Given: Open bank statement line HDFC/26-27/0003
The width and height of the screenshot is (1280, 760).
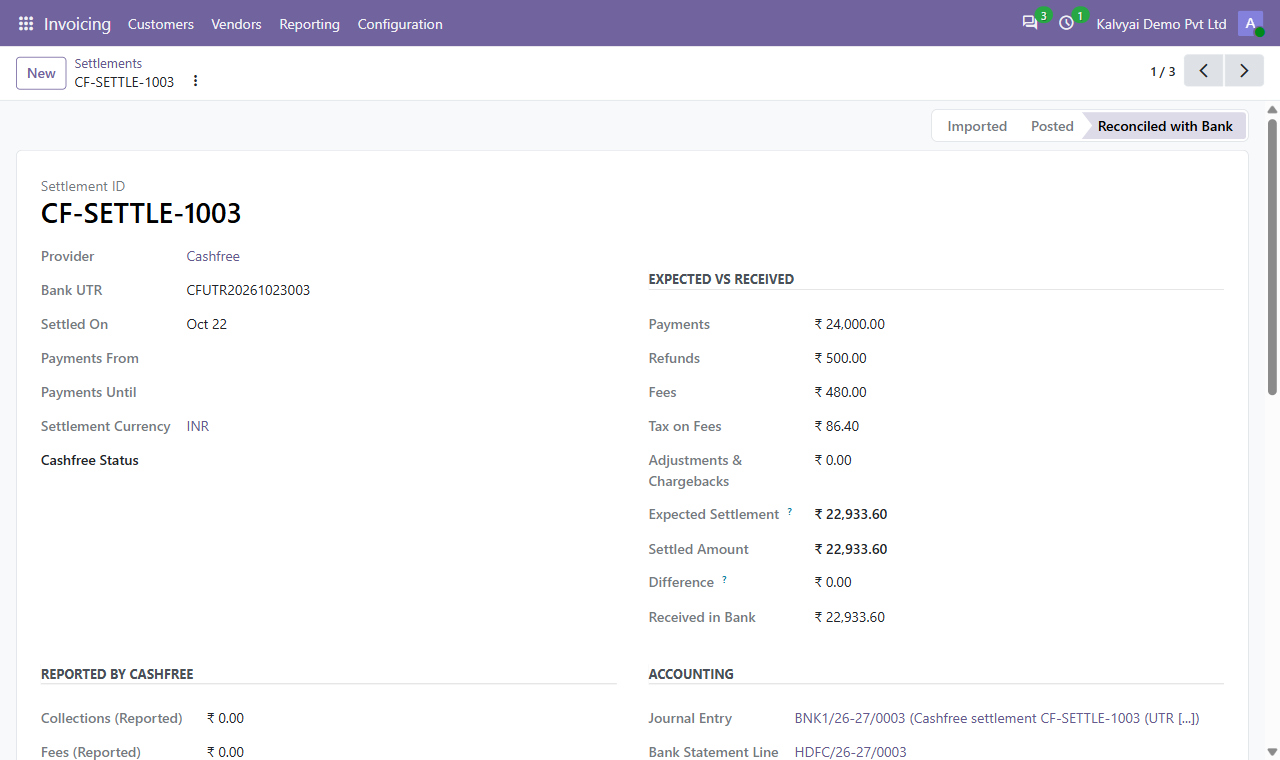Looking at the screenshot, I should [x=851, y=752].
